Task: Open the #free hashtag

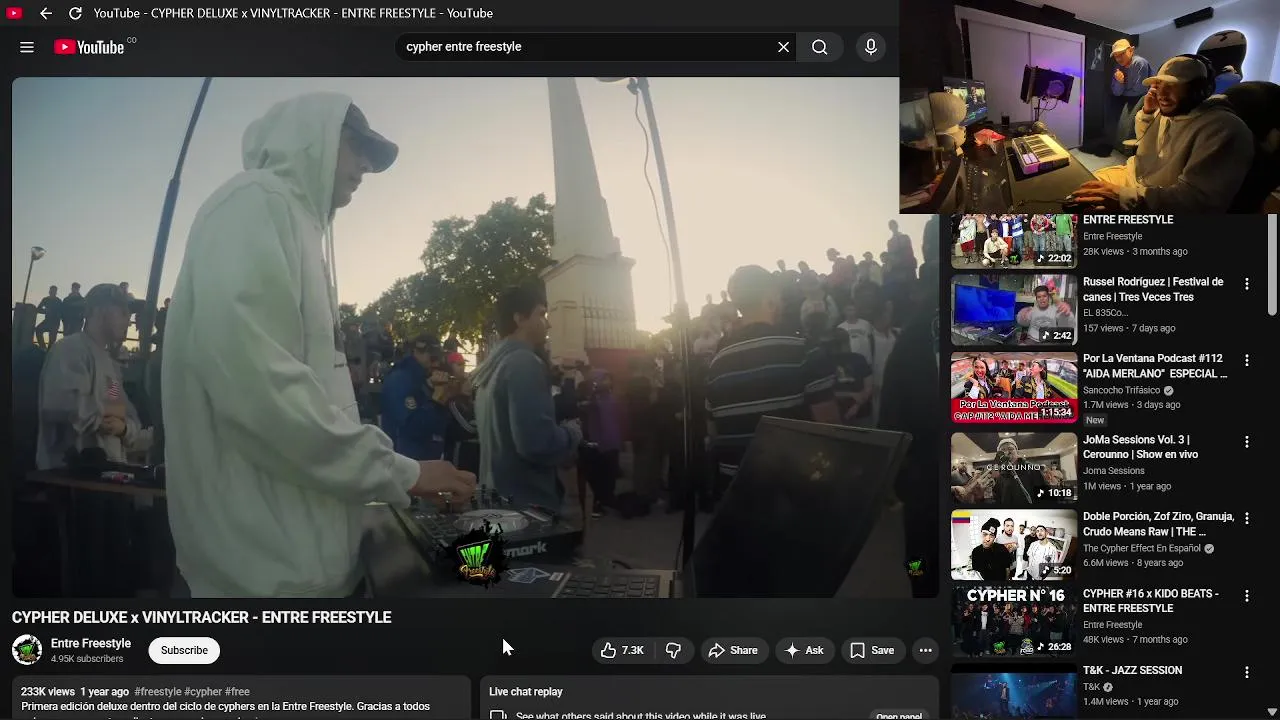Action: (x=237, y=691)
